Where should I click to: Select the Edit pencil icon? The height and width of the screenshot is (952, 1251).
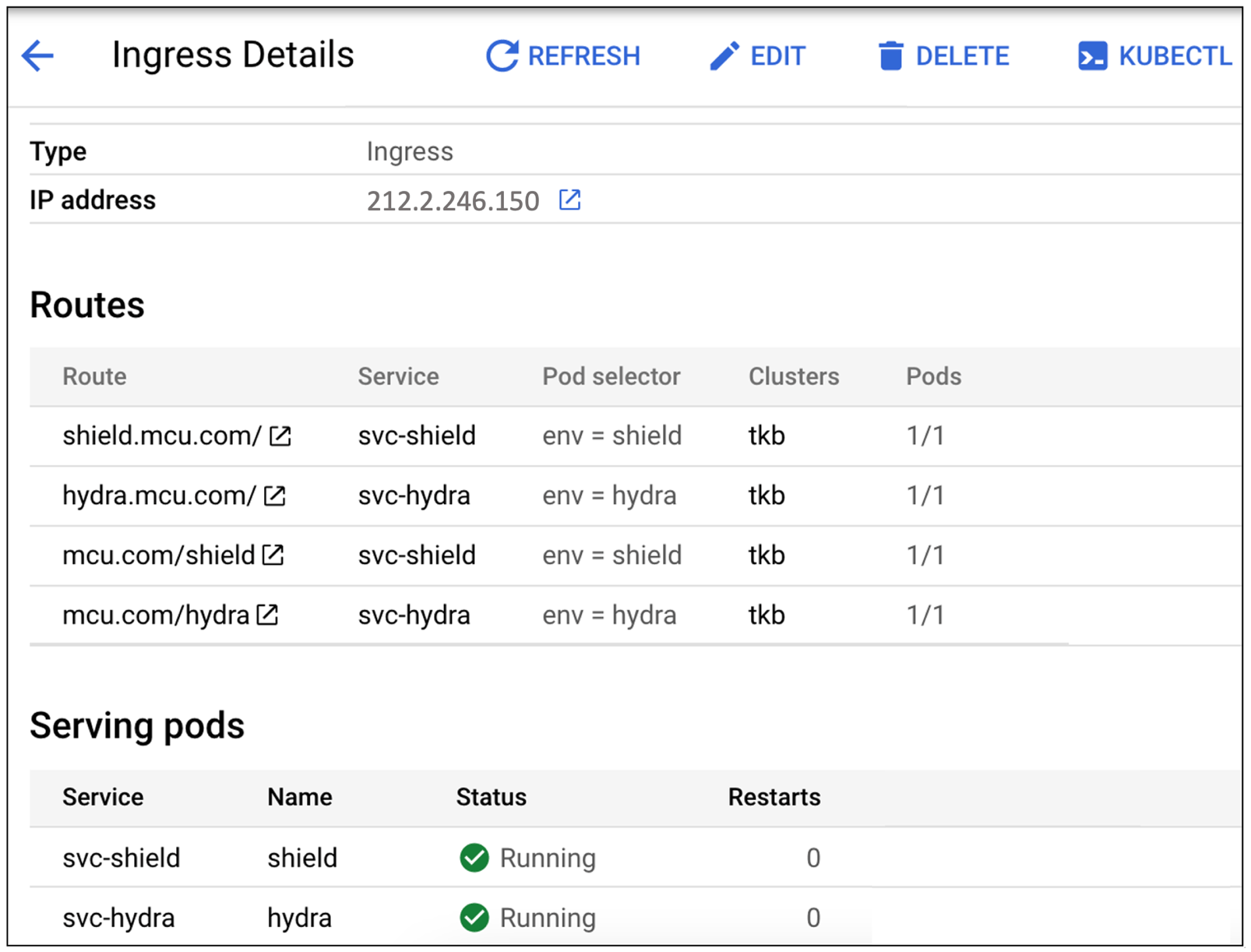coord(724,55)
